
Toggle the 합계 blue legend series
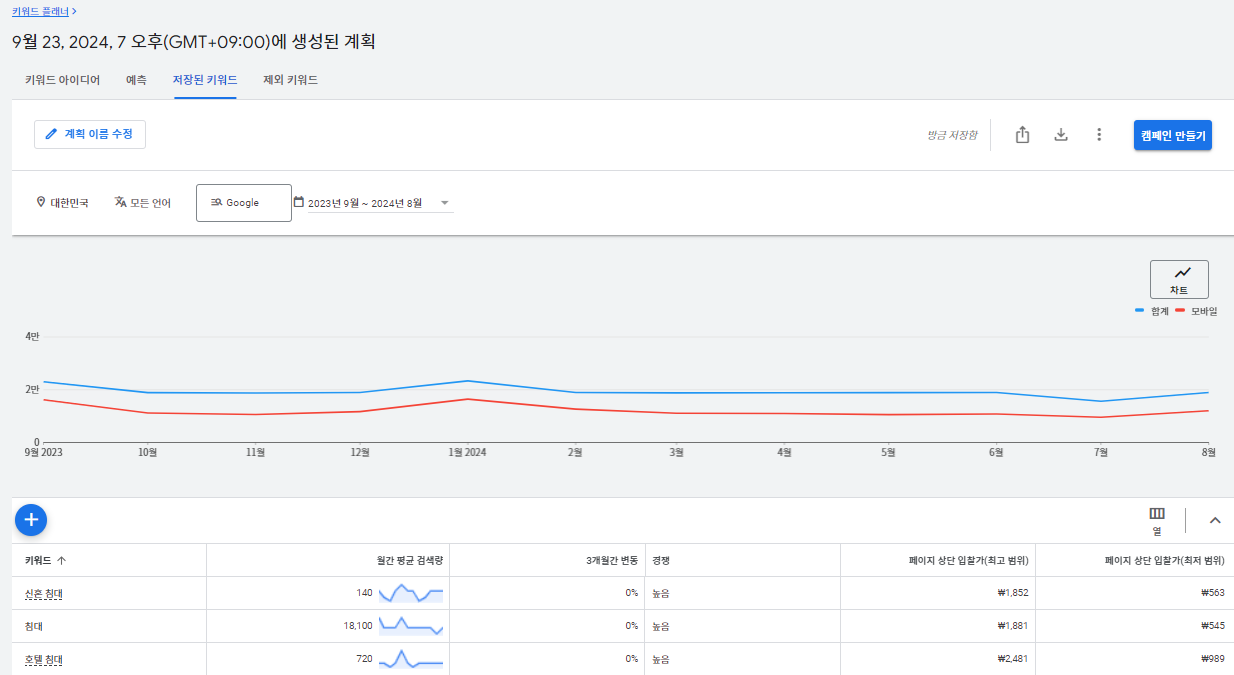1152,311
